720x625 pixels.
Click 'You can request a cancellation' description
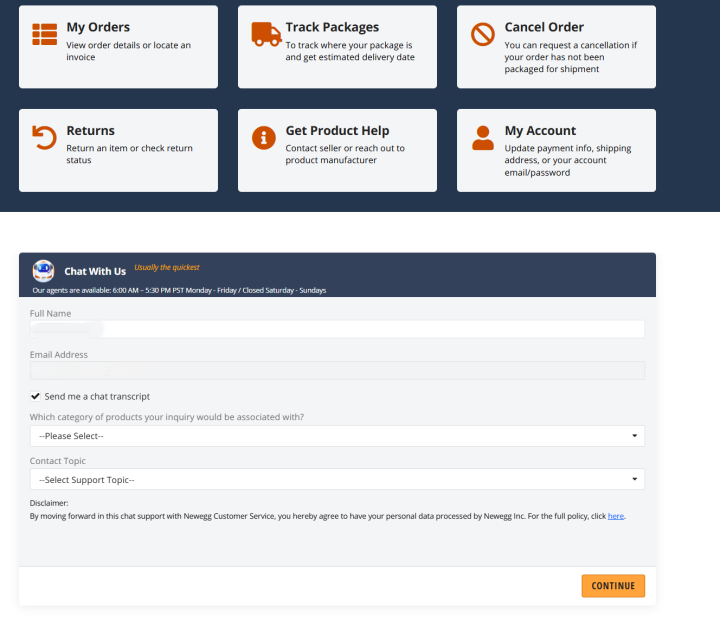(570, 57)
